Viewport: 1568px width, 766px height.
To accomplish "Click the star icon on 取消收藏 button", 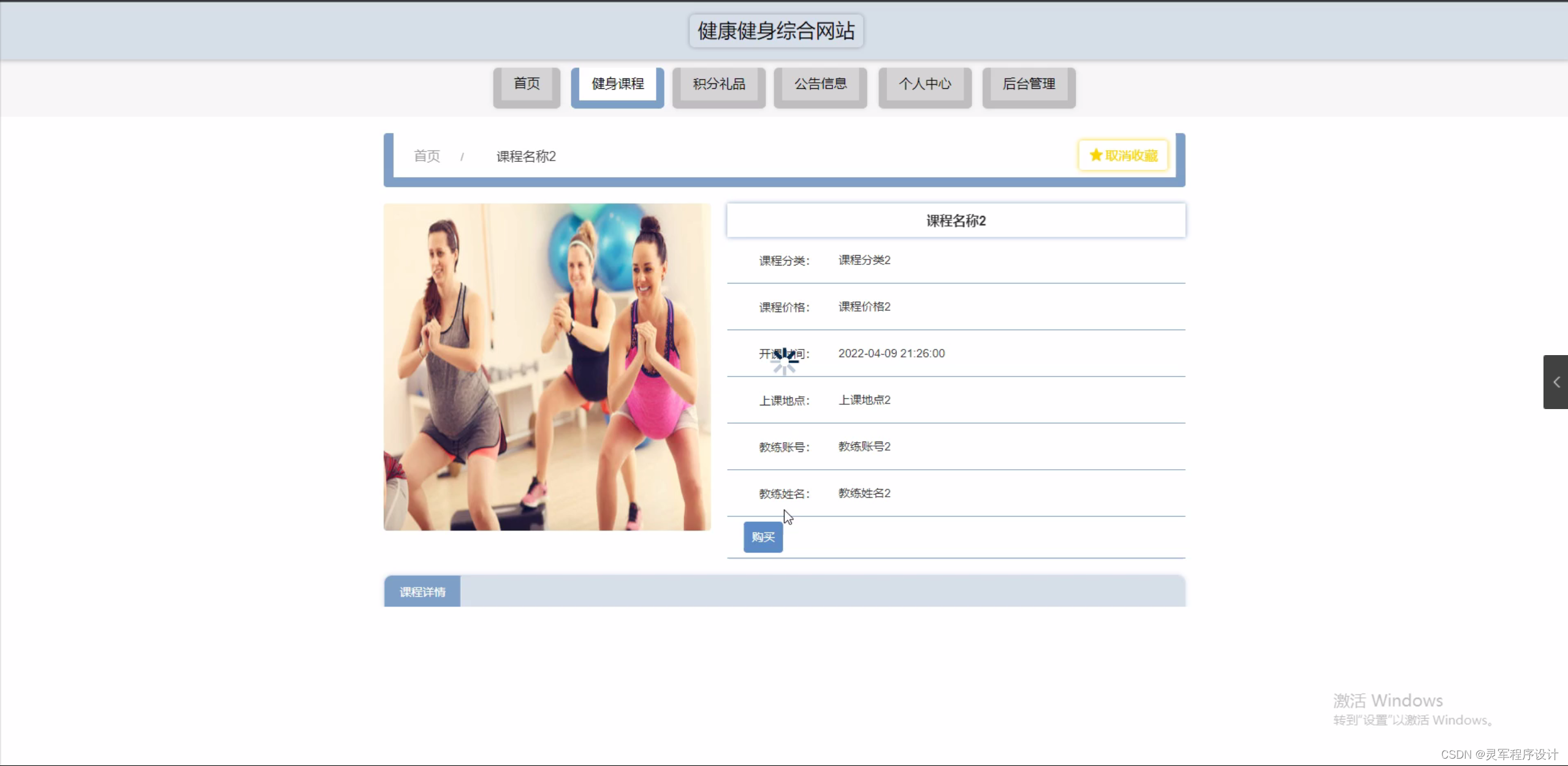I will click(x=1095, y=155).
